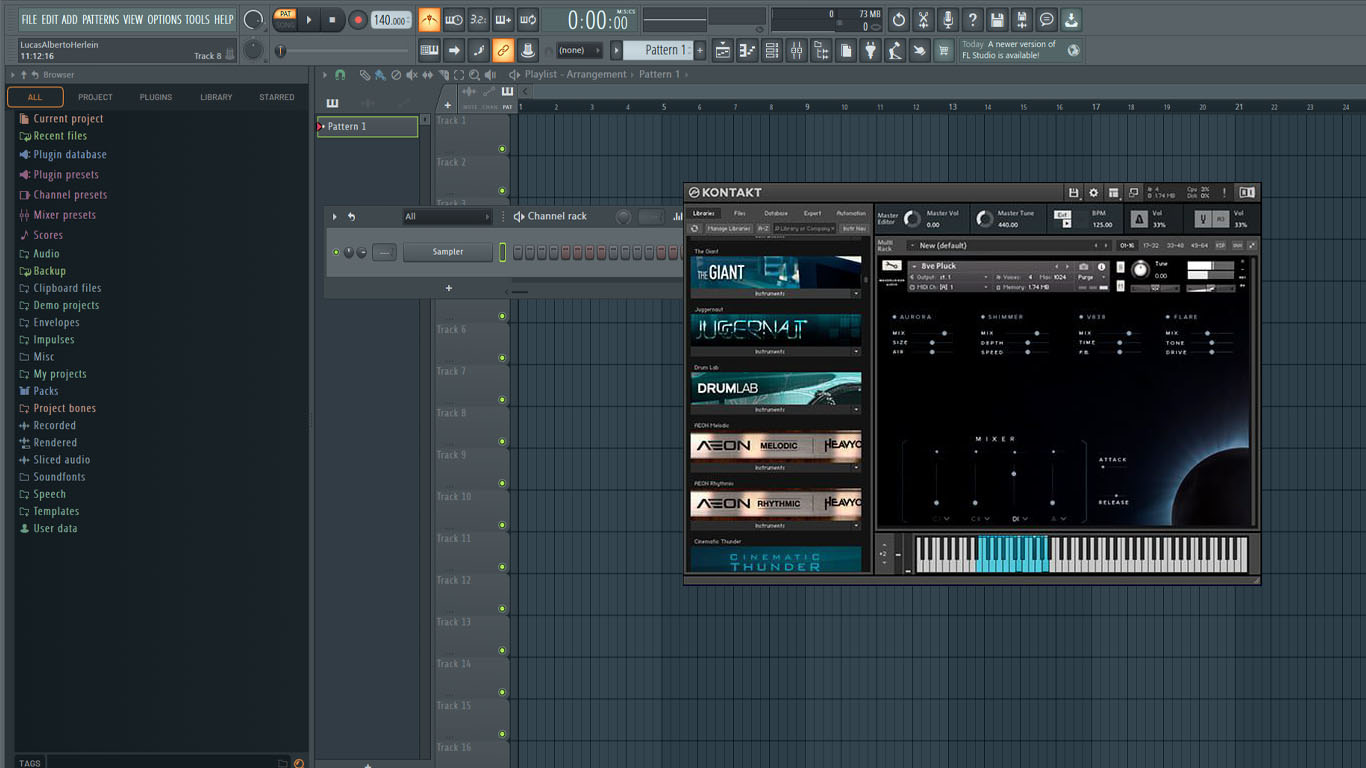Switch the PAT/SONG mode button
This screenshot has height=768, width=1366.
285,19
